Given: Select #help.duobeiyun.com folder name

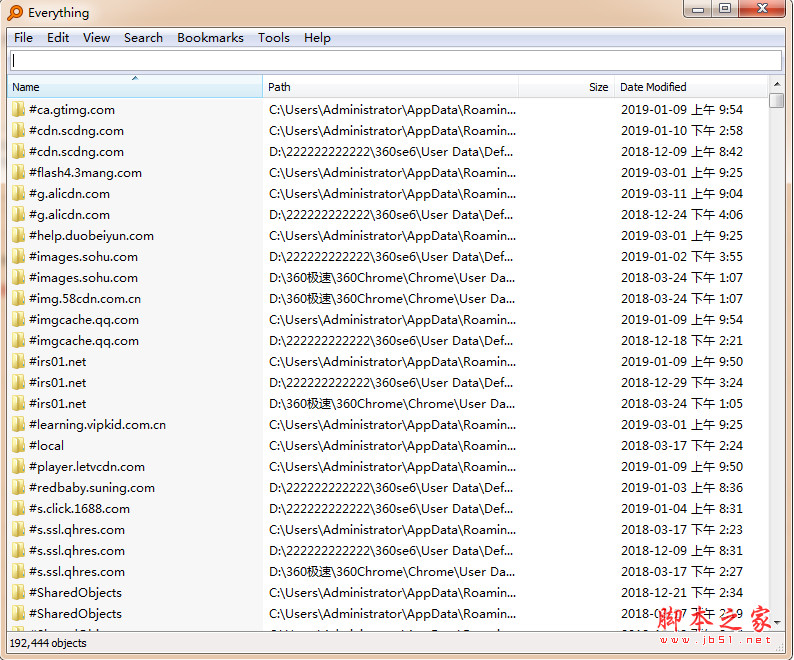Looking at the screenshot, I should tap(91, 236).
